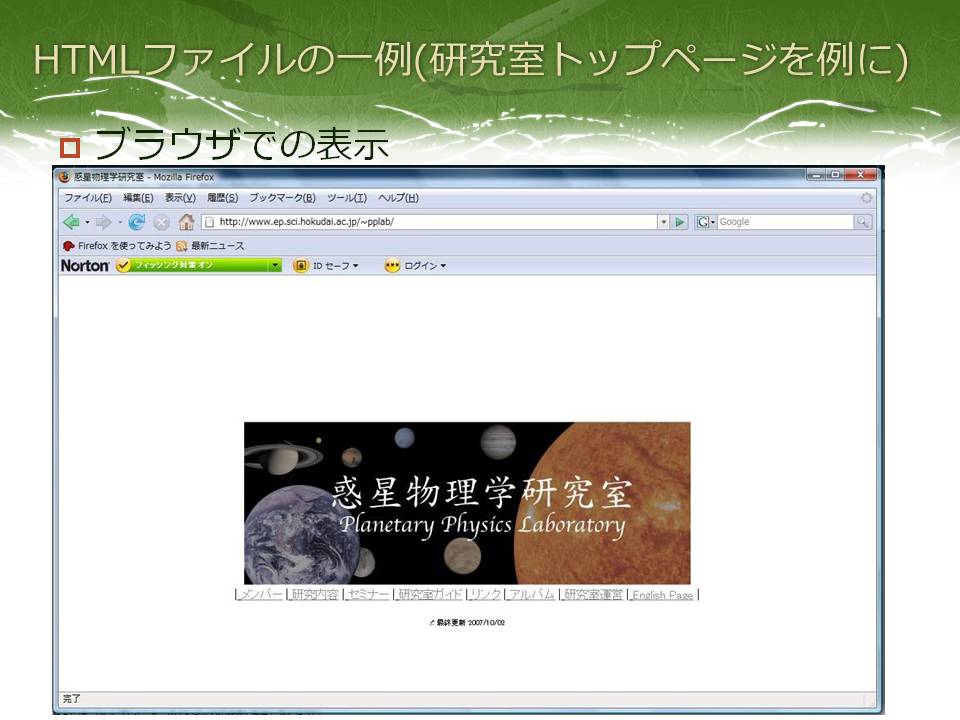
Task: Open the ブックマーク(B) menu
Action: click(282, 198)
